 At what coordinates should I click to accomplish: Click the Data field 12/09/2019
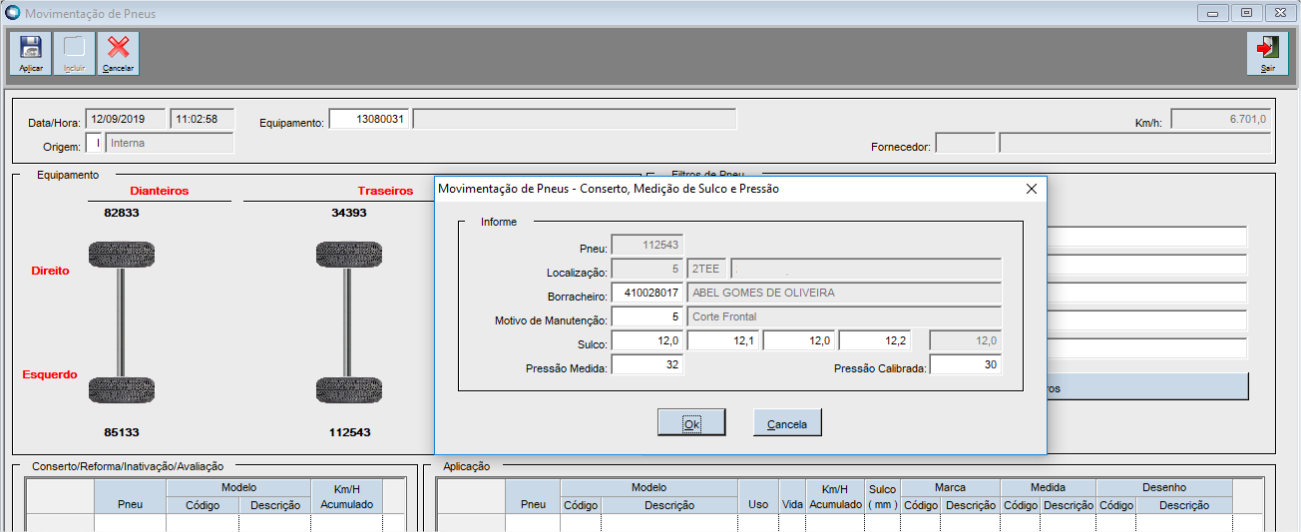click(125, 119)
